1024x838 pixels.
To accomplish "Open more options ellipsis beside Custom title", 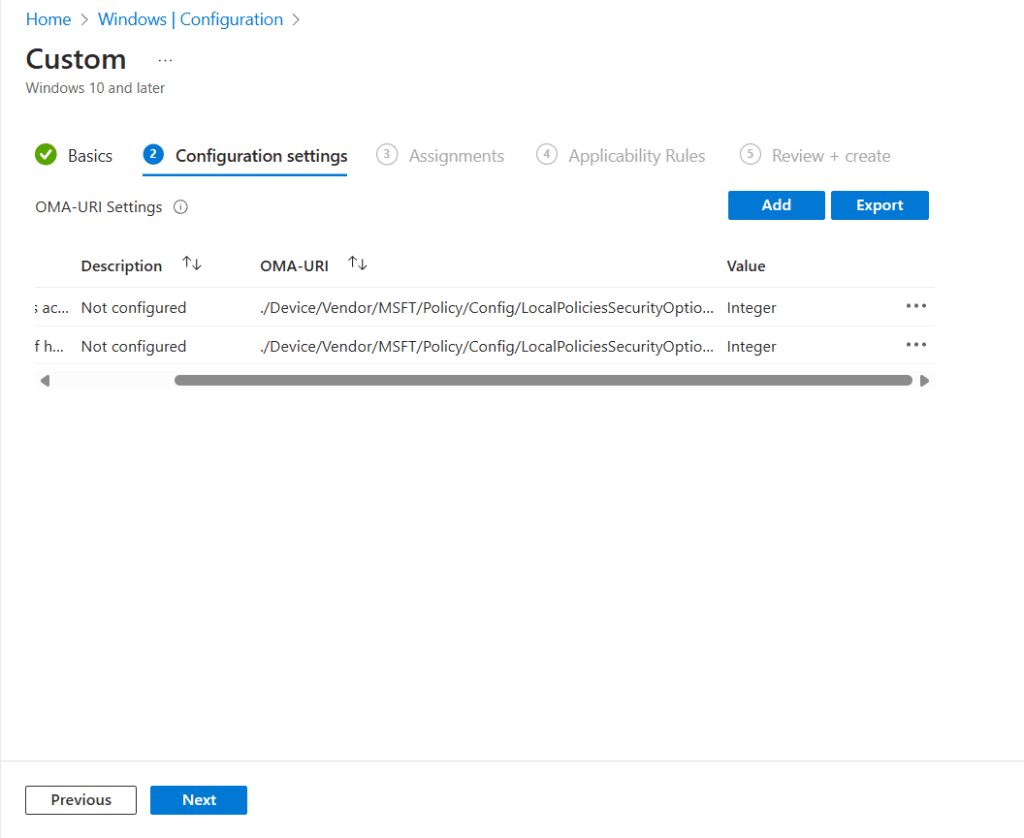I will click(166, 60).
